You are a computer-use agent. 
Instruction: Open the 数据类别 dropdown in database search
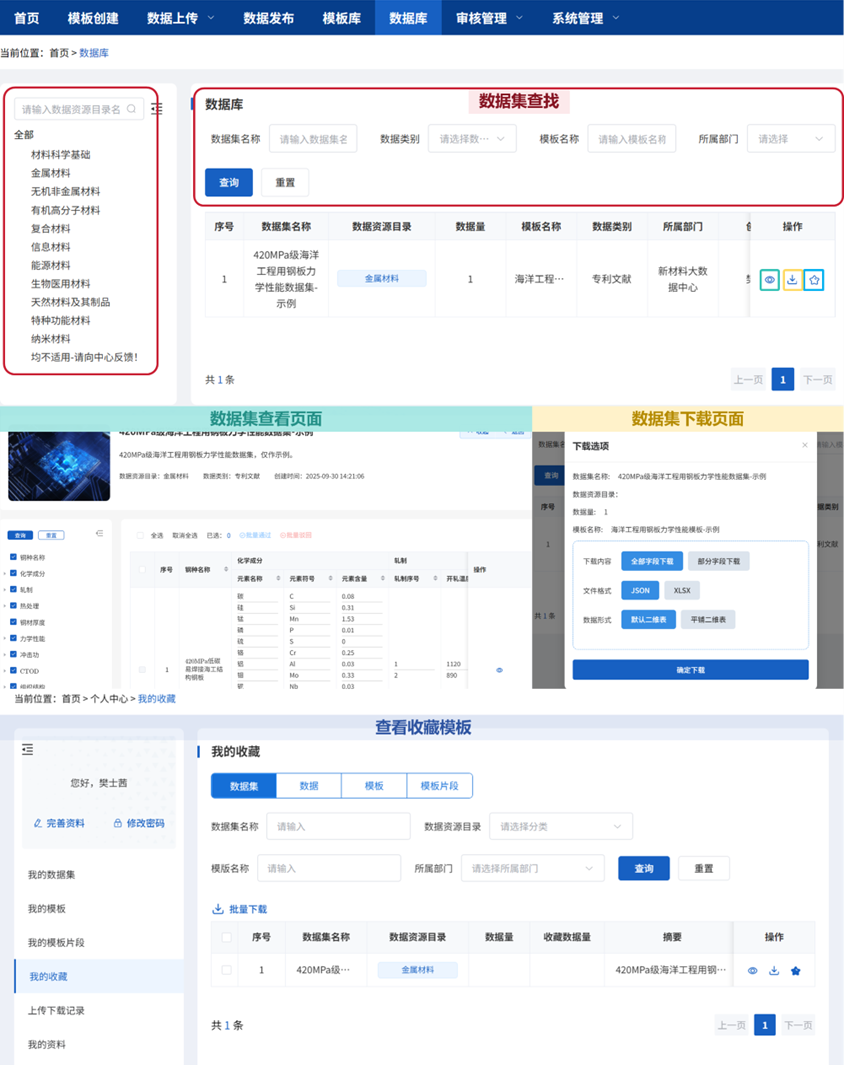pyautogui.click(x=472, y=139)
